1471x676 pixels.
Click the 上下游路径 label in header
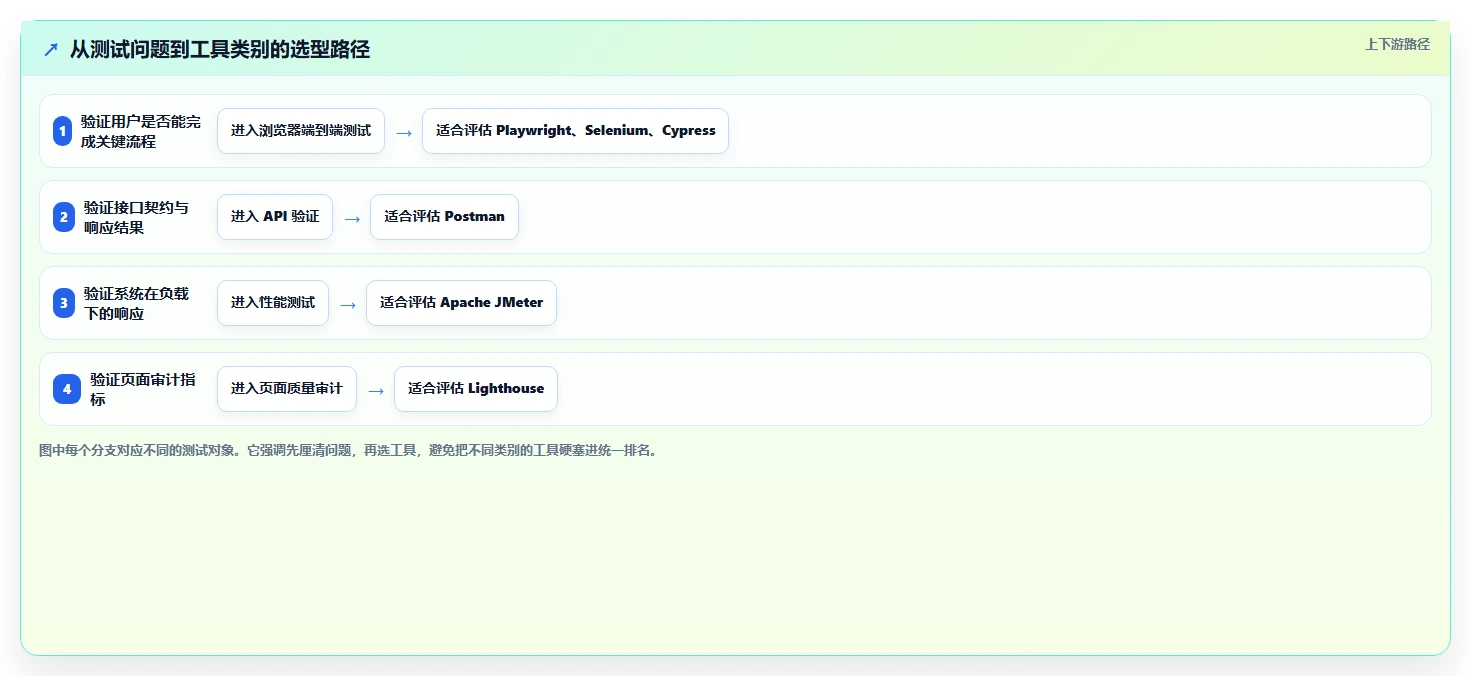point(1397,44)
